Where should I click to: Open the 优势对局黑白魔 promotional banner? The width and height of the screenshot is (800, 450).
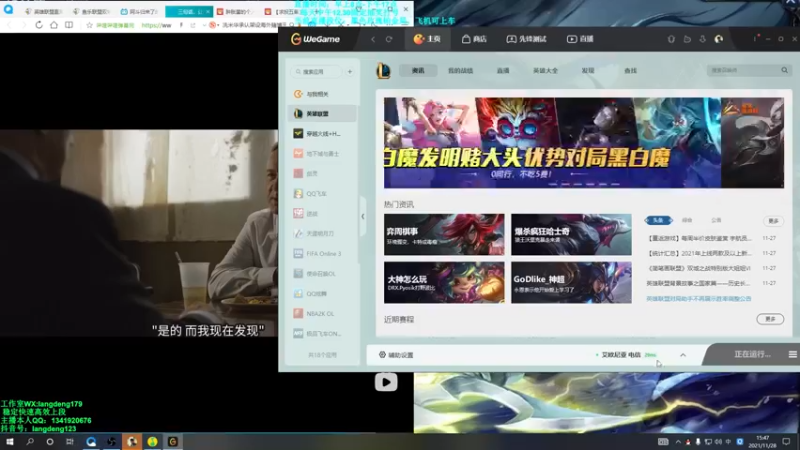point(584,143)
